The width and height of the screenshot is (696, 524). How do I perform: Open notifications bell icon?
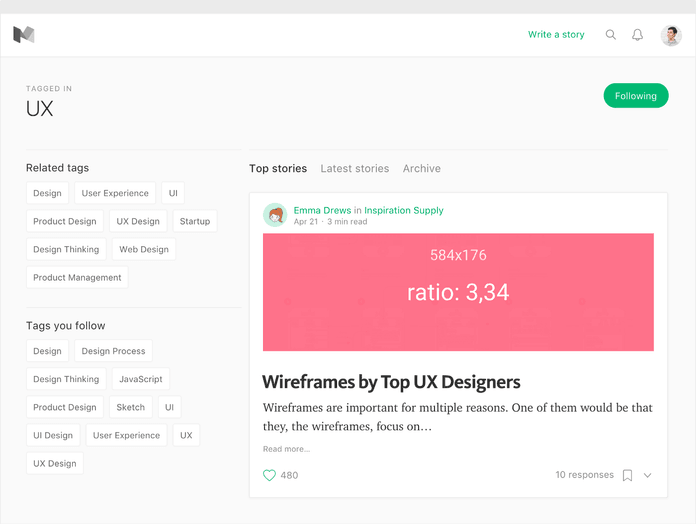(637, 35)
